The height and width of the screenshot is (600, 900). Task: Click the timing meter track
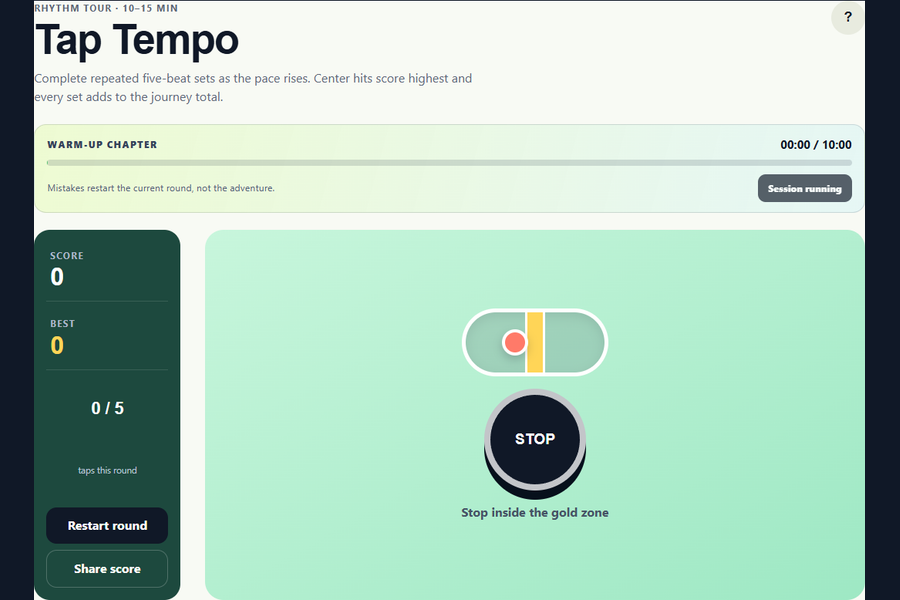(535, 343)
